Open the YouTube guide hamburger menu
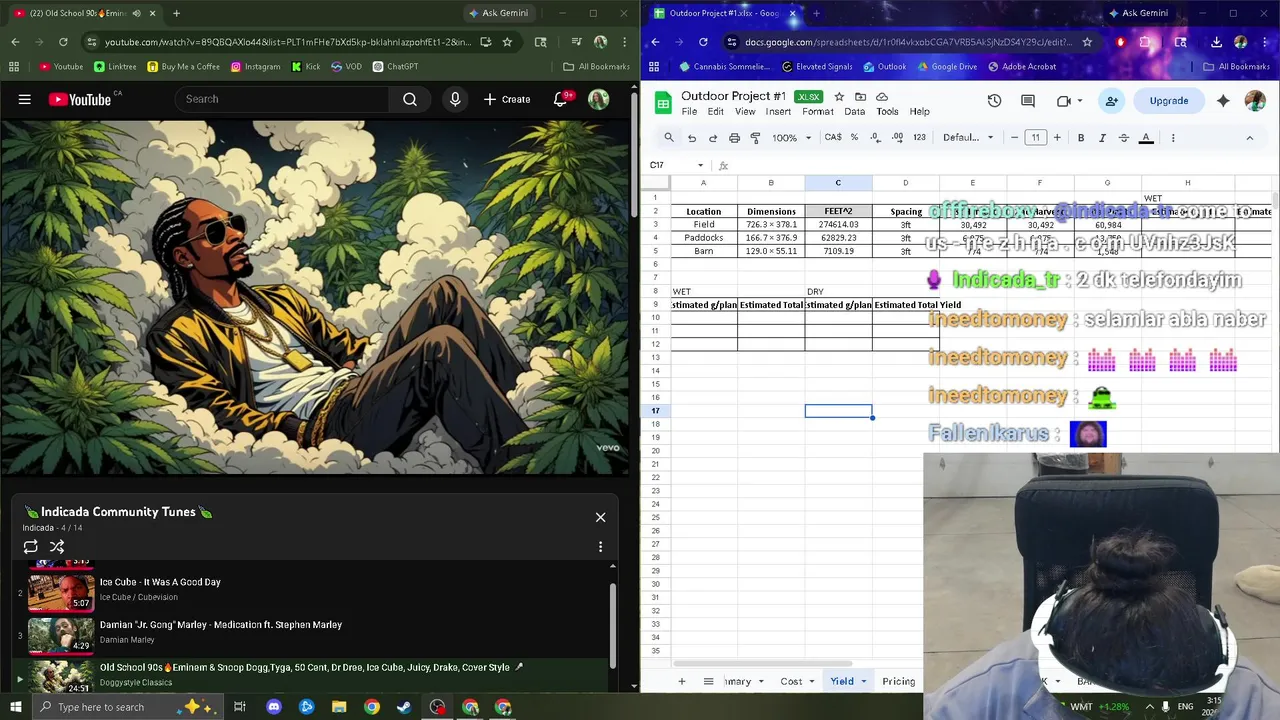Screen dimensions: 1280x720 pyautogui.click(x=25, y=99)
